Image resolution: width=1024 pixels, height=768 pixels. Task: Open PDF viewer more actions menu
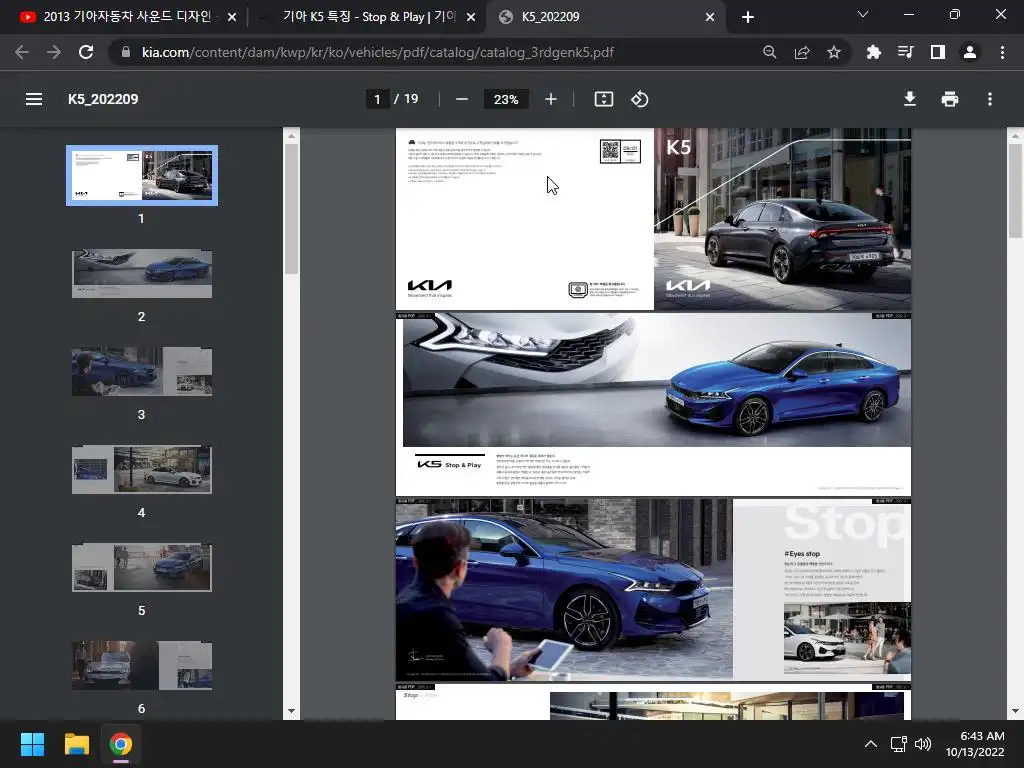[990, 99]
